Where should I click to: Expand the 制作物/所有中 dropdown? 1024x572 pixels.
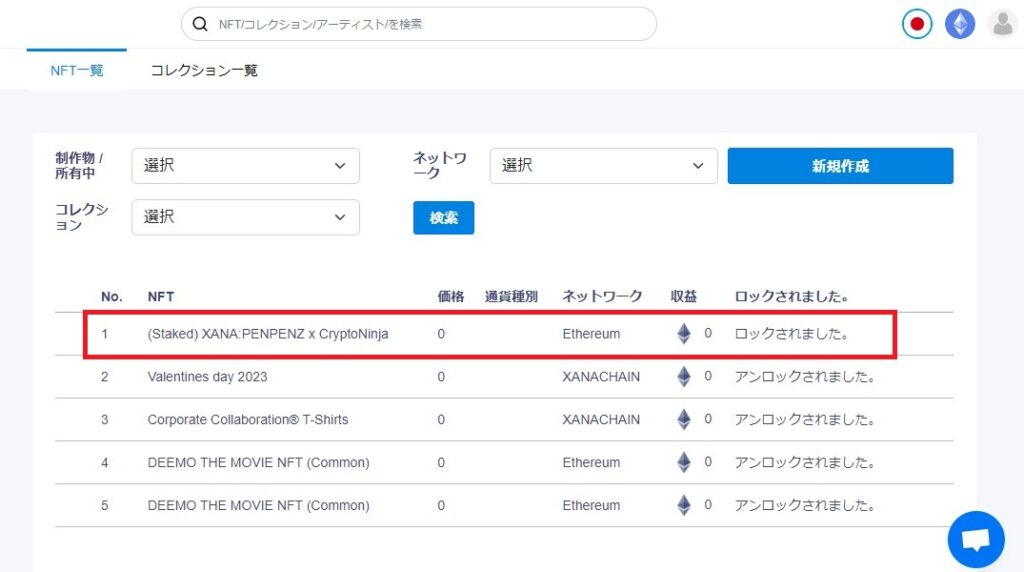tap(246, 166)
